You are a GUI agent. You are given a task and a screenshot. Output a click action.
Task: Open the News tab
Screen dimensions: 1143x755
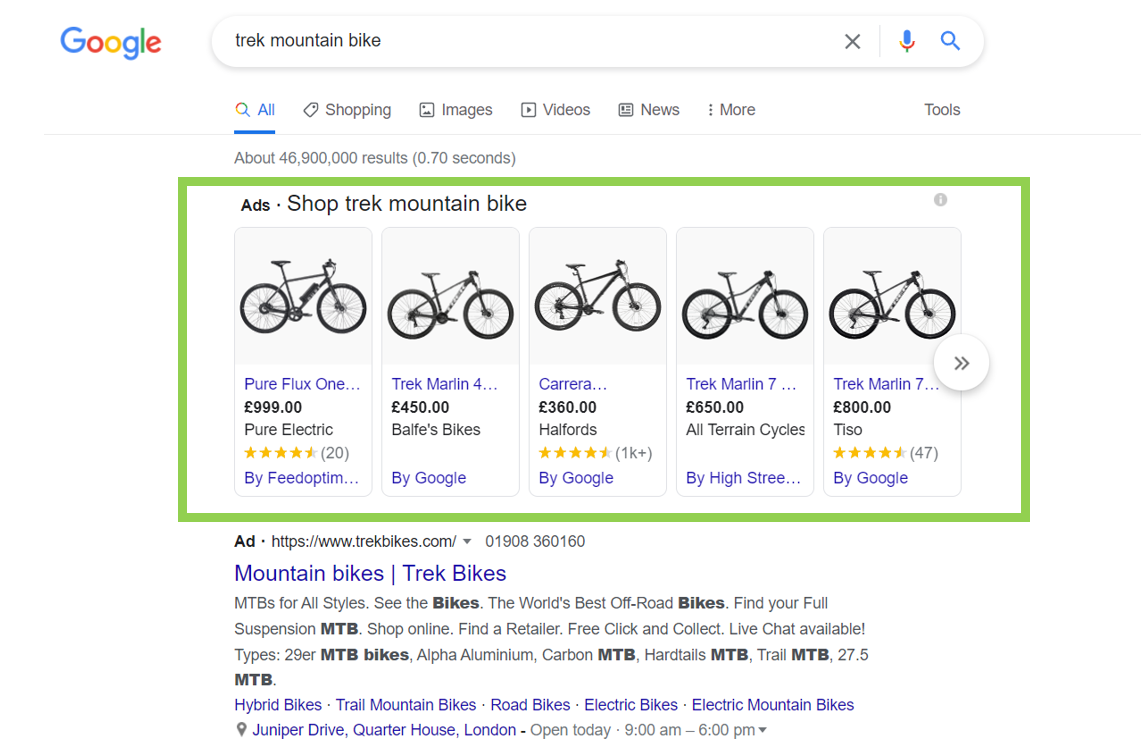point(649,110)
